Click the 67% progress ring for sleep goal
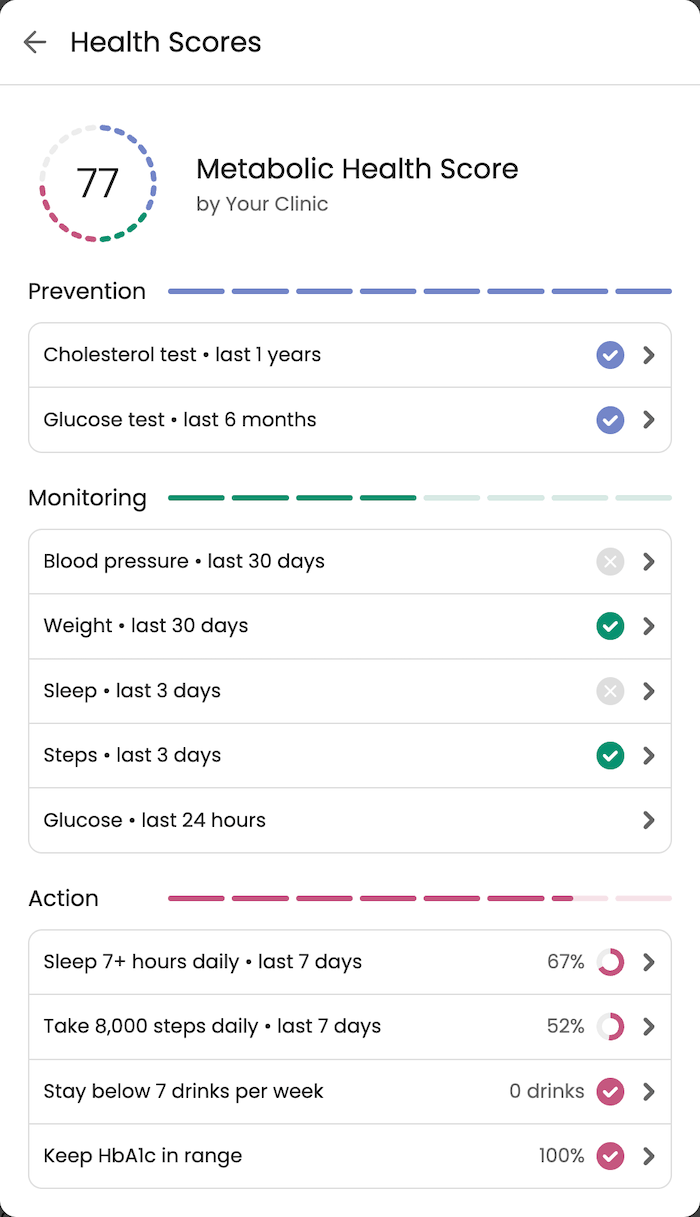 click(612, 962)
